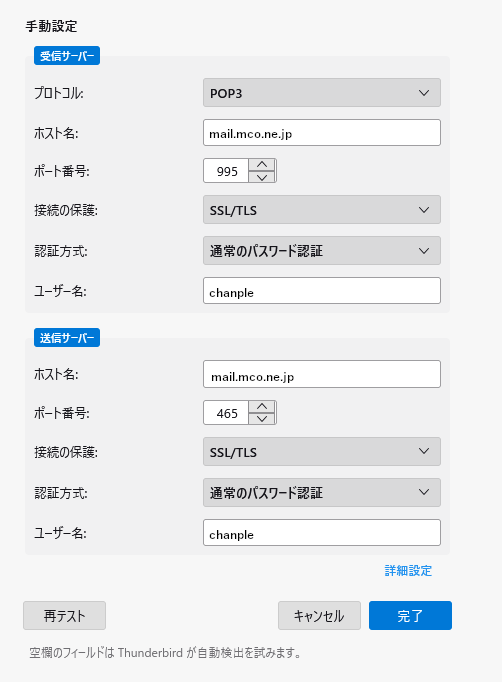Click the outgoing server username field
The image size is (502, 682).
(x=322, y=532)
